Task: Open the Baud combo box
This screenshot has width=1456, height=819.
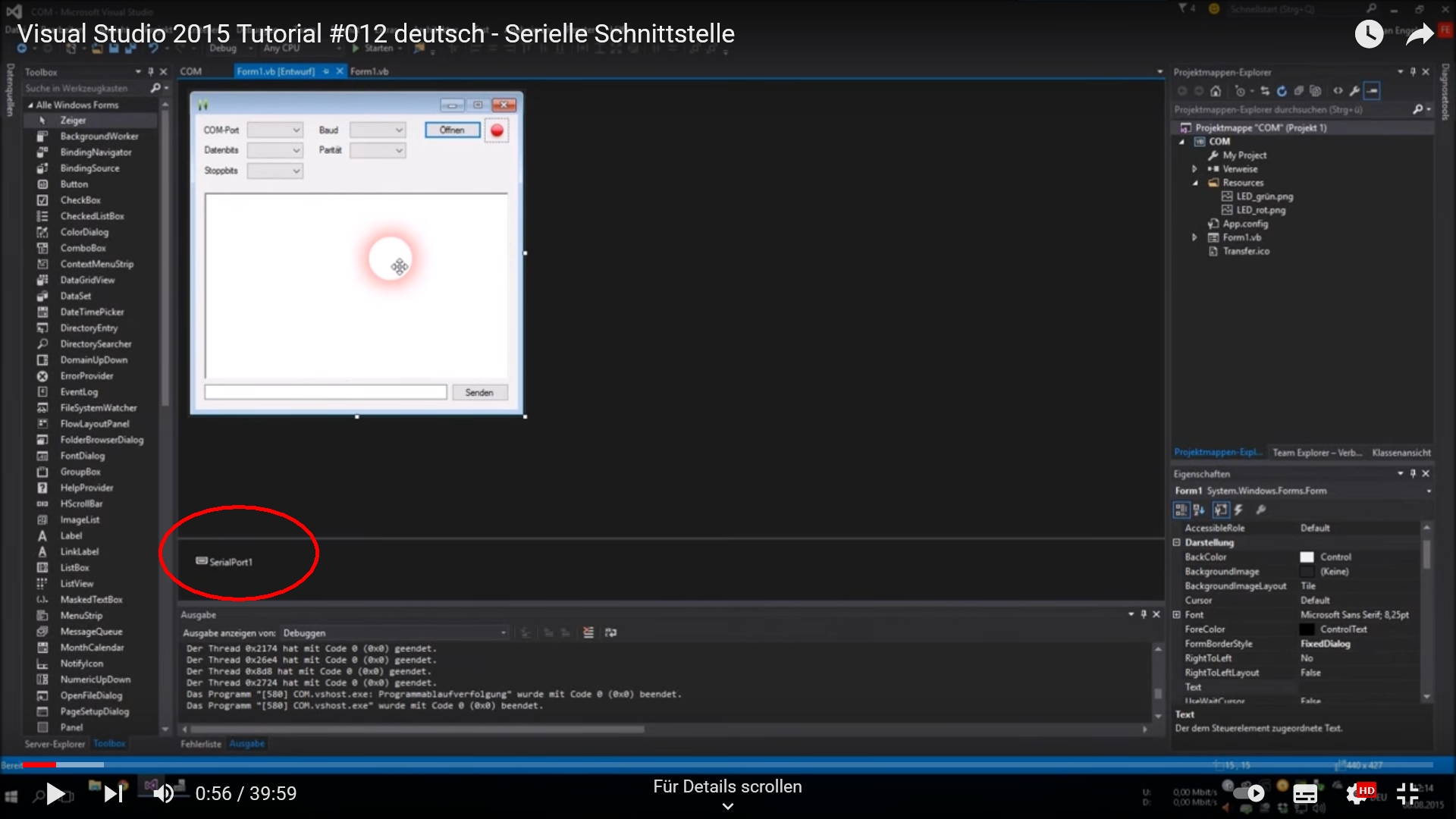Action: pos(377,130)
